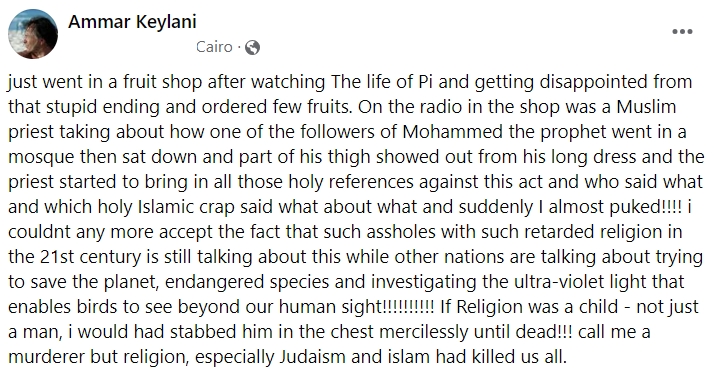Click the Ammar Keylani author name
Image resolution: width=714 pixels, height=375 pixels.
(133, 22)
